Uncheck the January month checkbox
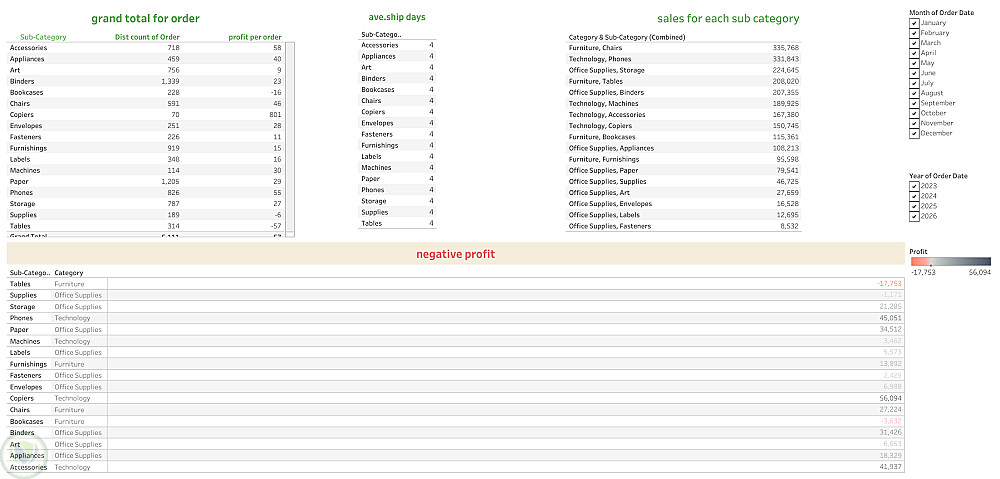 point(914,23)
